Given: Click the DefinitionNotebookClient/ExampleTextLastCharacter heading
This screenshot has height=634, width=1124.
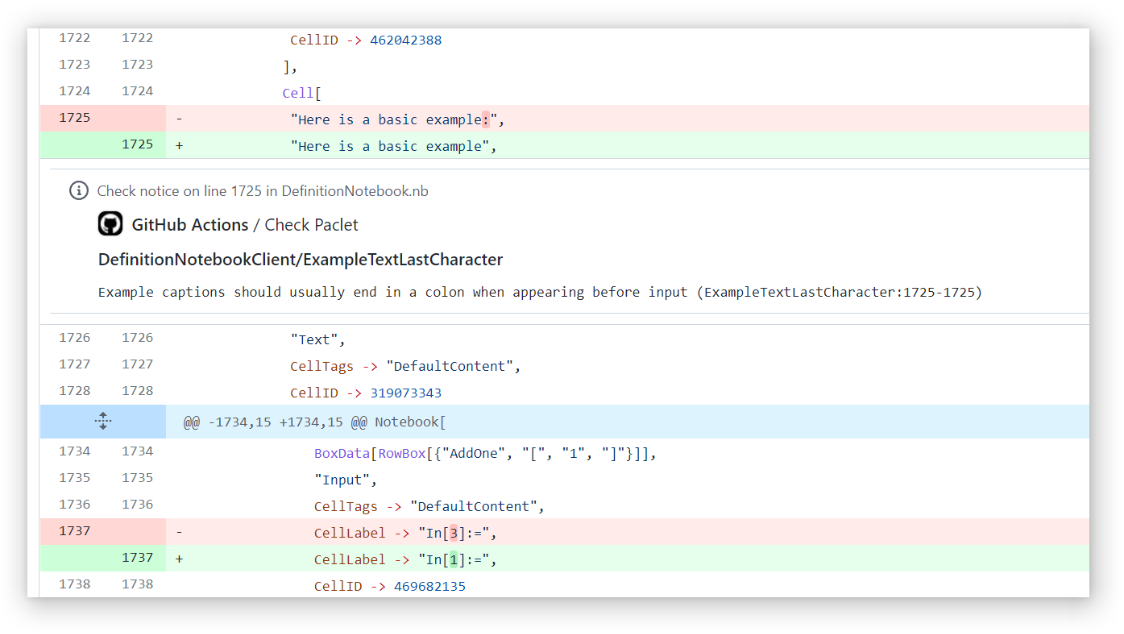Looking at the screenshot, I should (300, 259).
